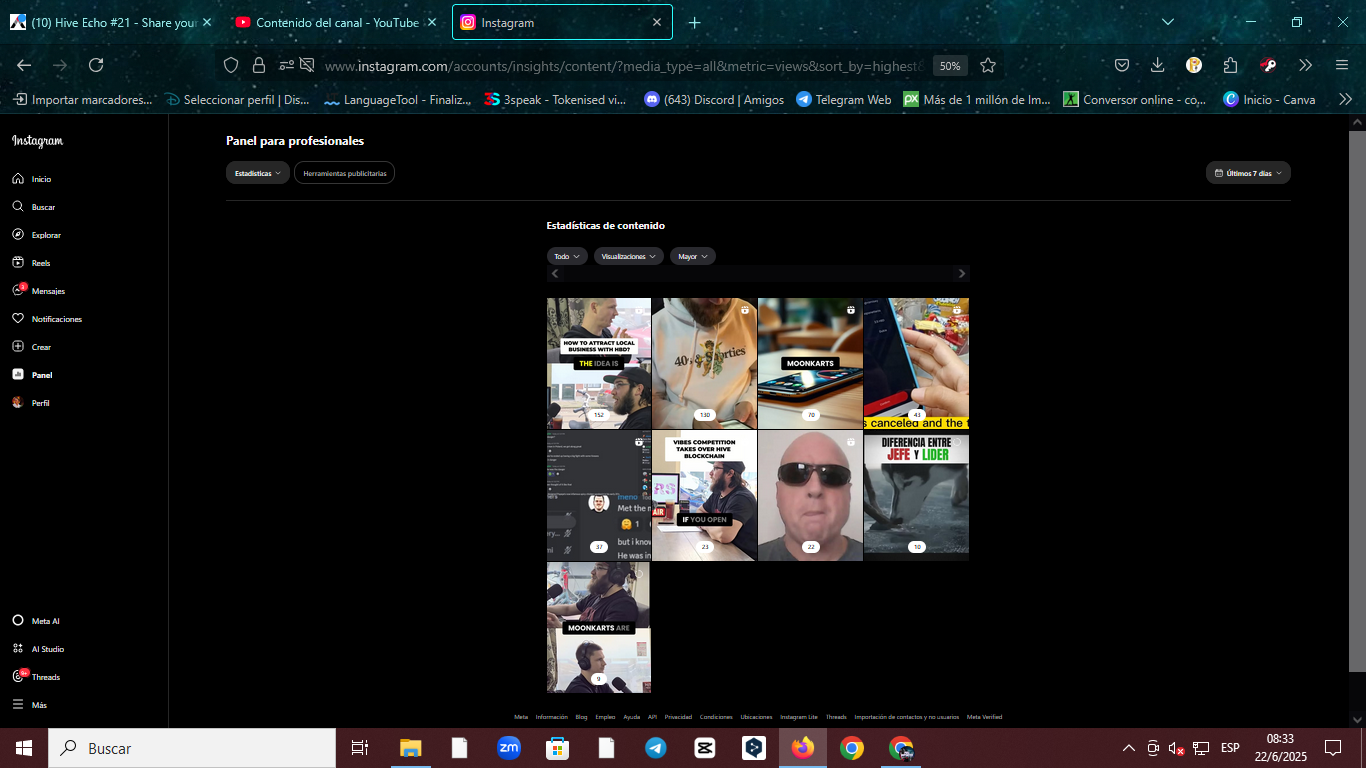Open Telegram Web bookmark
The image size is (1366, 768).
point(843,99)
